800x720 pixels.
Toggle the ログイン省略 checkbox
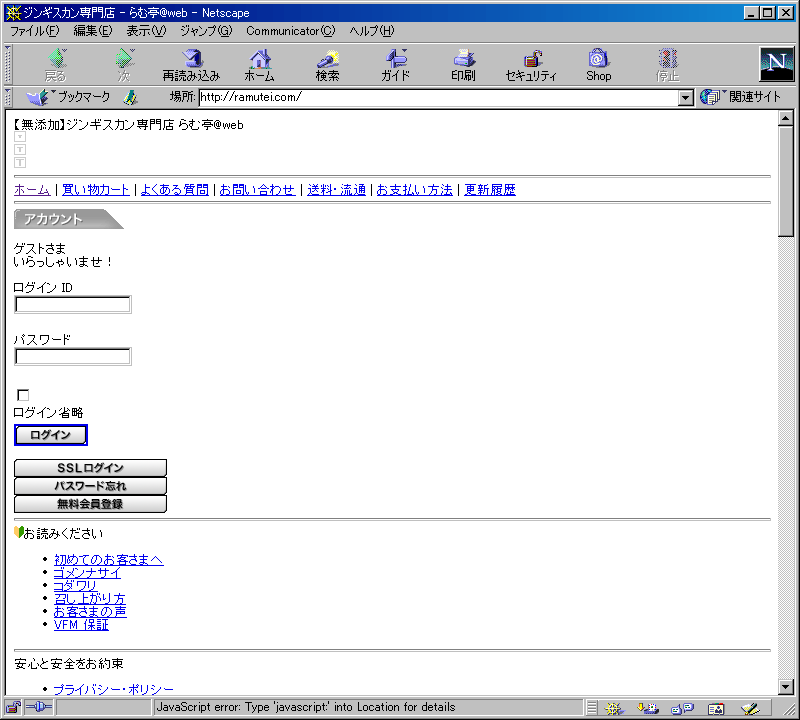click(x=23, y=395)
